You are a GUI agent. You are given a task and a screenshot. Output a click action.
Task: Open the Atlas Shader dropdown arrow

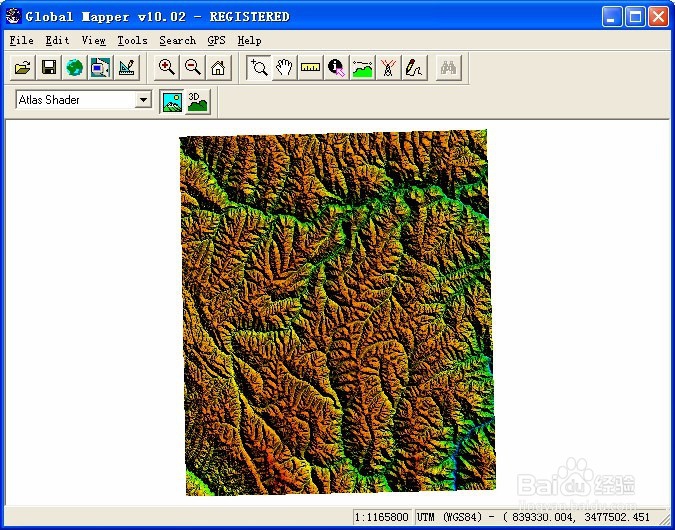tap(143, 100)
